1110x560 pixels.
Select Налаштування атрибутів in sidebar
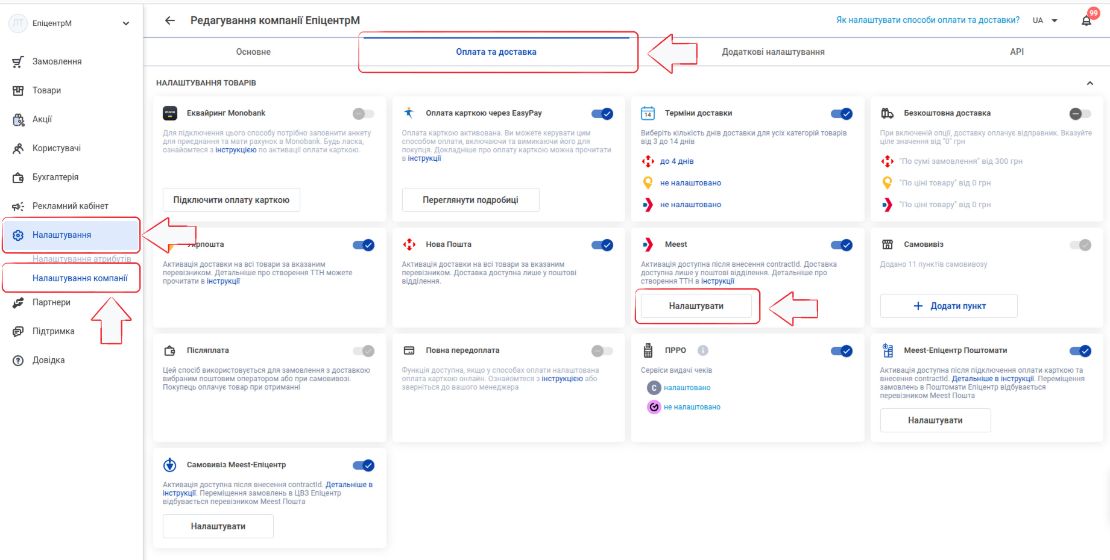point(81,259)
